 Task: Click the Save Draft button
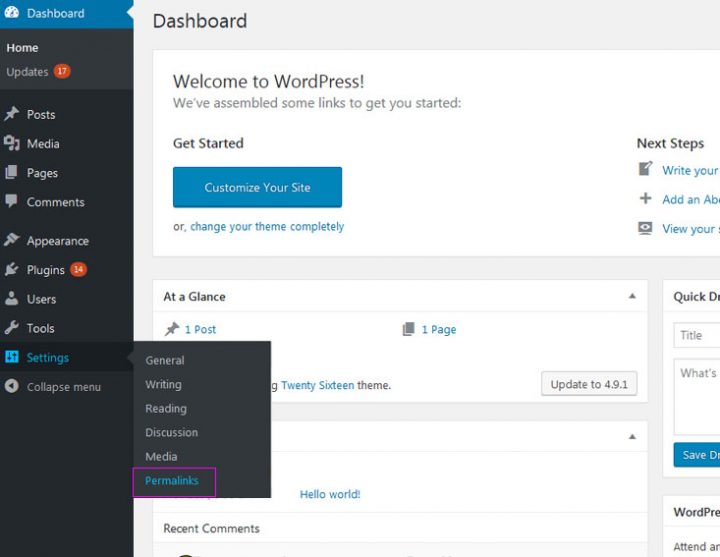pos(697,455)
